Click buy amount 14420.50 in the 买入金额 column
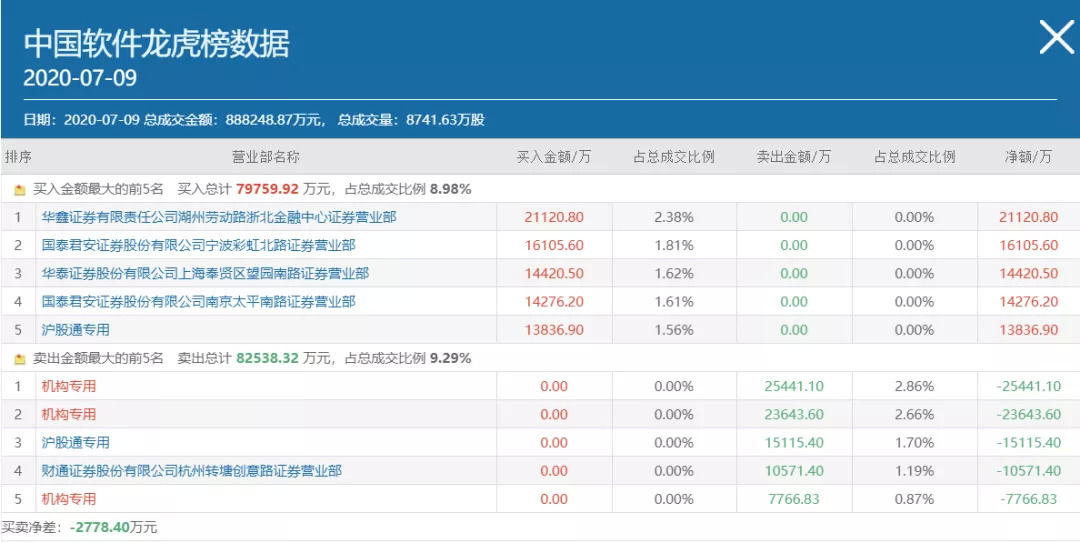Viewport: 1080px width, 543px height. (554, 274)
